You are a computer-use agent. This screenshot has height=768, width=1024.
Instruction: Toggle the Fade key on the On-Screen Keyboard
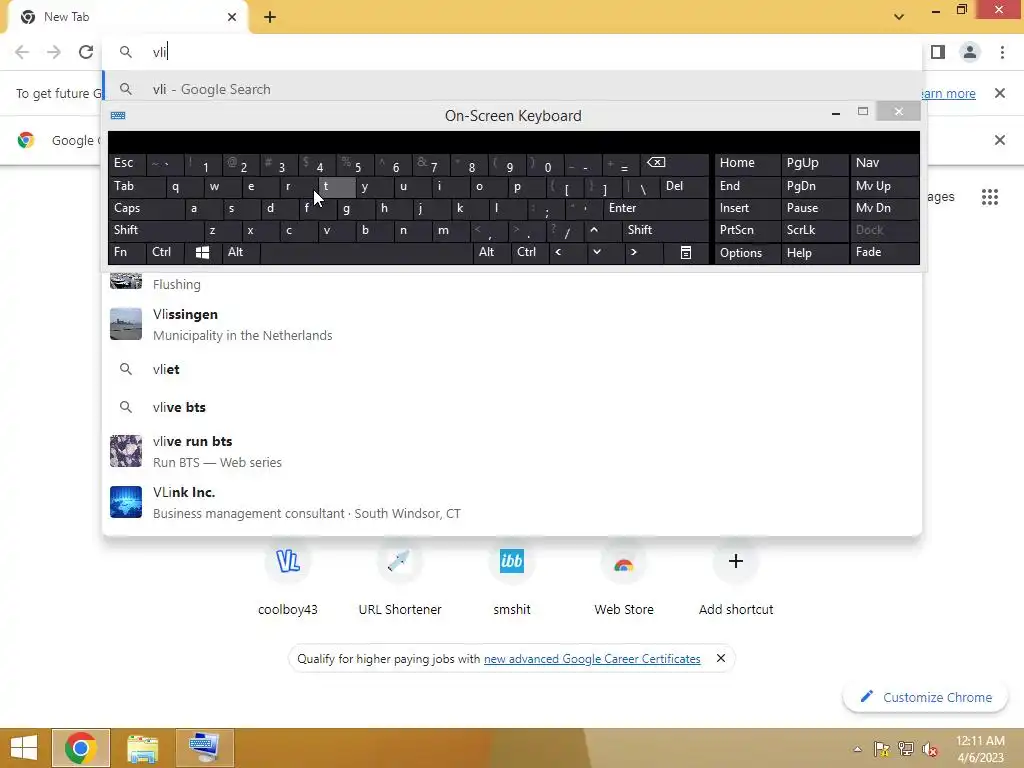pos(884,252)
